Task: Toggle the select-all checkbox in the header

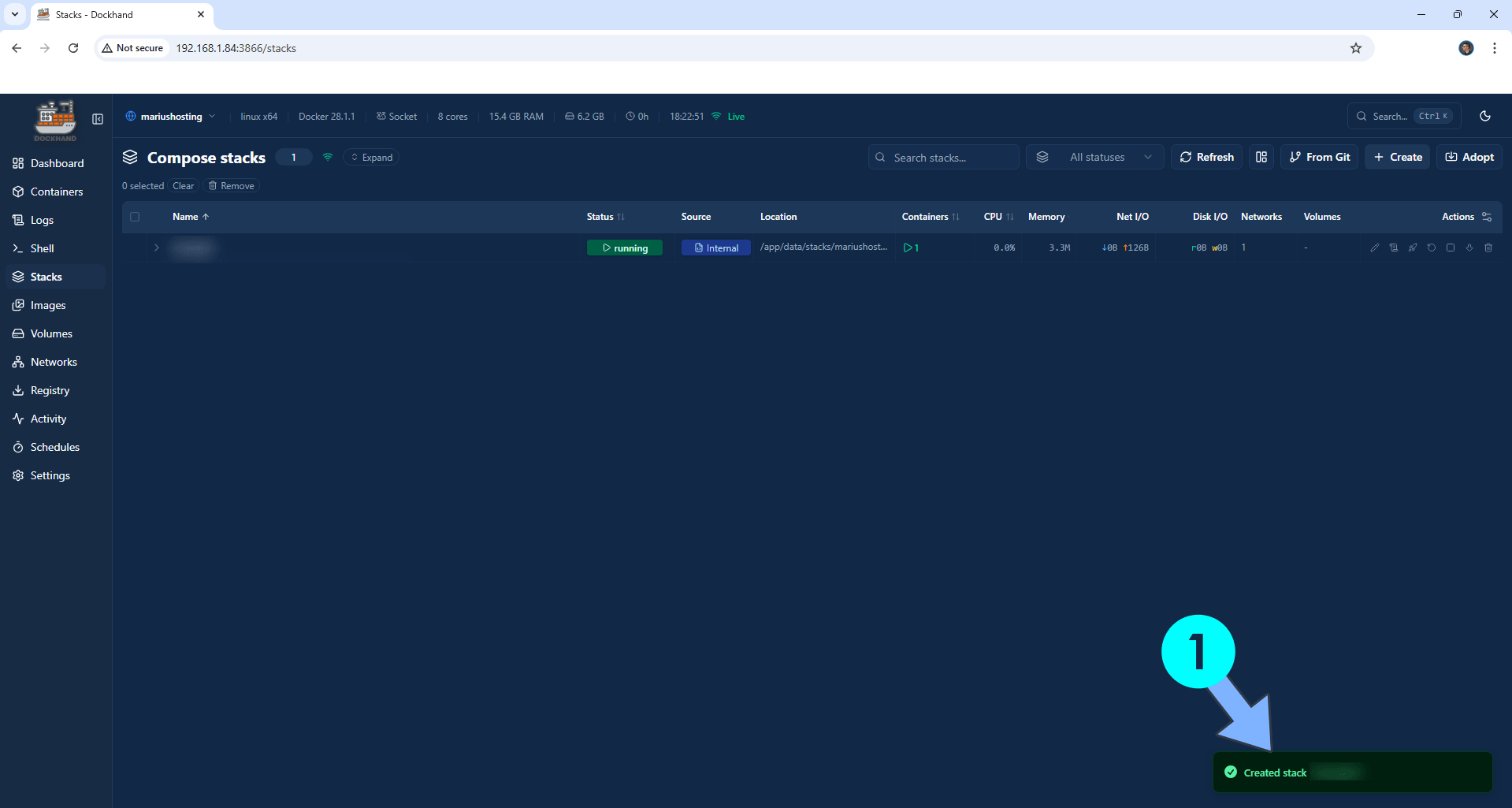Action: (135, 217)
